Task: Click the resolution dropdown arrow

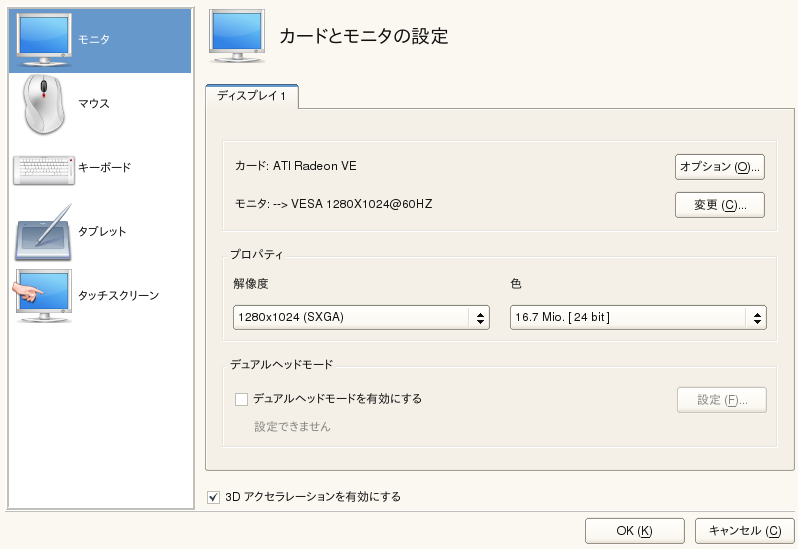Action: tap(480, 318)
